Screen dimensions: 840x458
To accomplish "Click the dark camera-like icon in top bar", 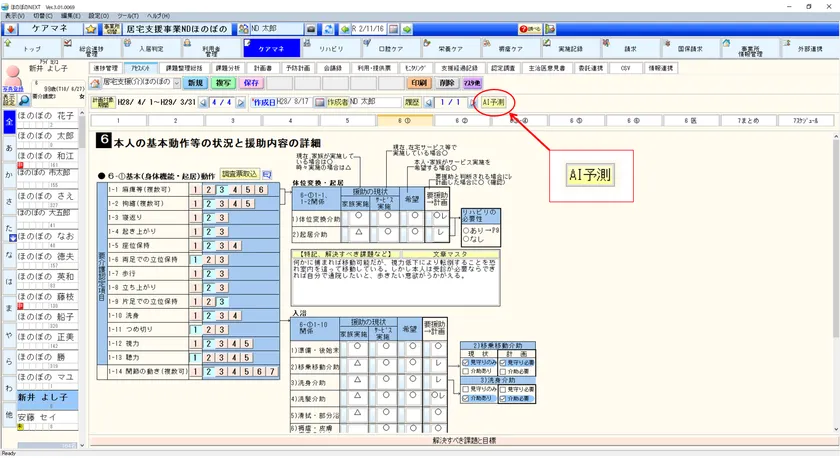I will point(311,29).
